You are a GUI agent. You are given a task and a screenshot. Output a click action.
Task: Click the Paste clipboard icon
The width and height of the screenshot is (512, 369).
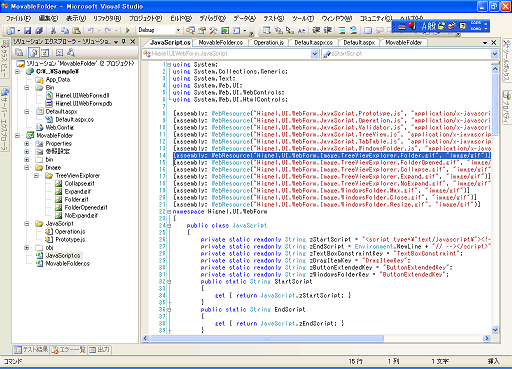click(x=76, y=31)
